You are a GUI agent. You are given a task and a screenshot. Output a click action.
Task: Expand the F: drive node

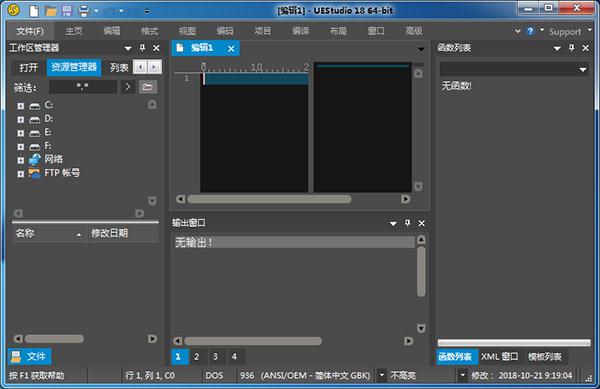(x=21, y=147)
